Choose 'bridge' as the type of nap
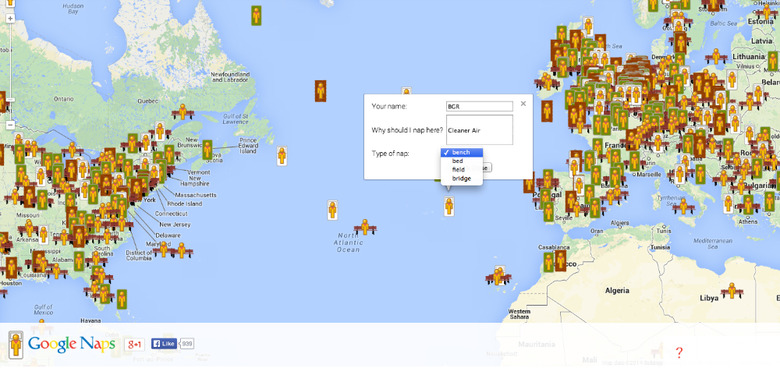The height and width of the screenshot is (368, 780). click(462, 178)
